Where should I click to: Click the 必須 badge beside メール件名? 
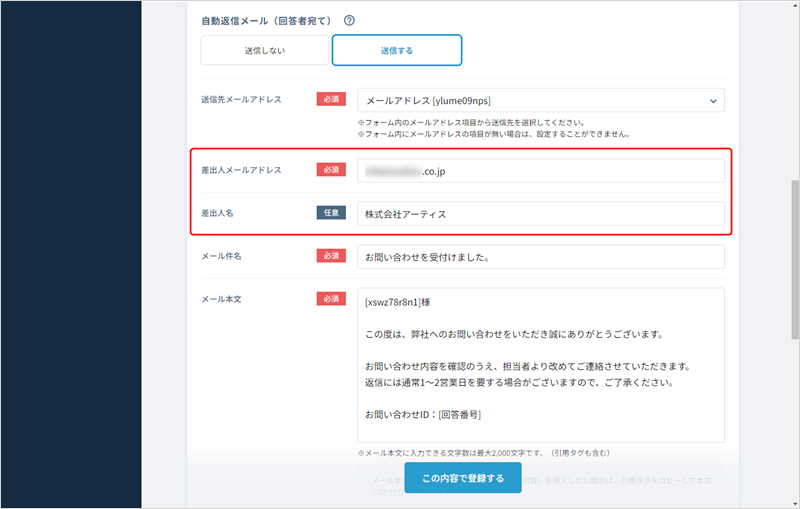click(331, 256)
